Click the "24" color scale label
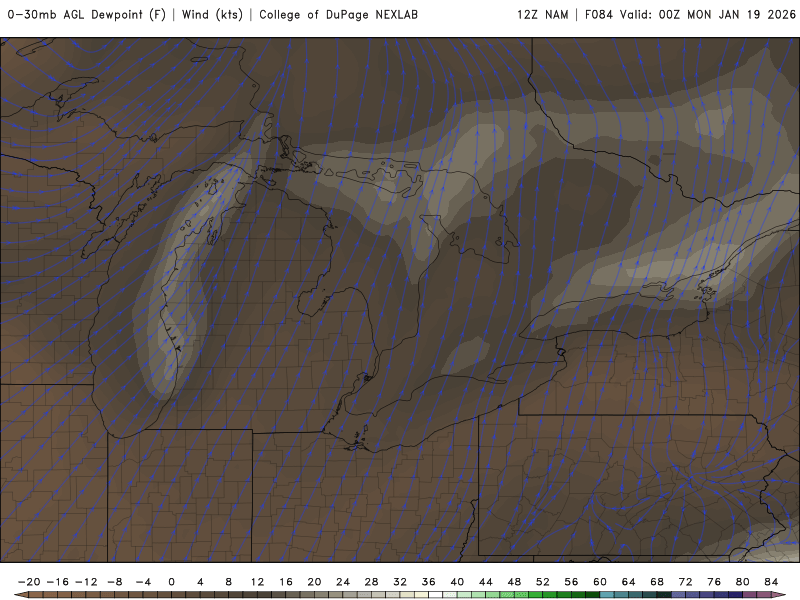This screenshot has height=600, width=800. tap(343, 582)
